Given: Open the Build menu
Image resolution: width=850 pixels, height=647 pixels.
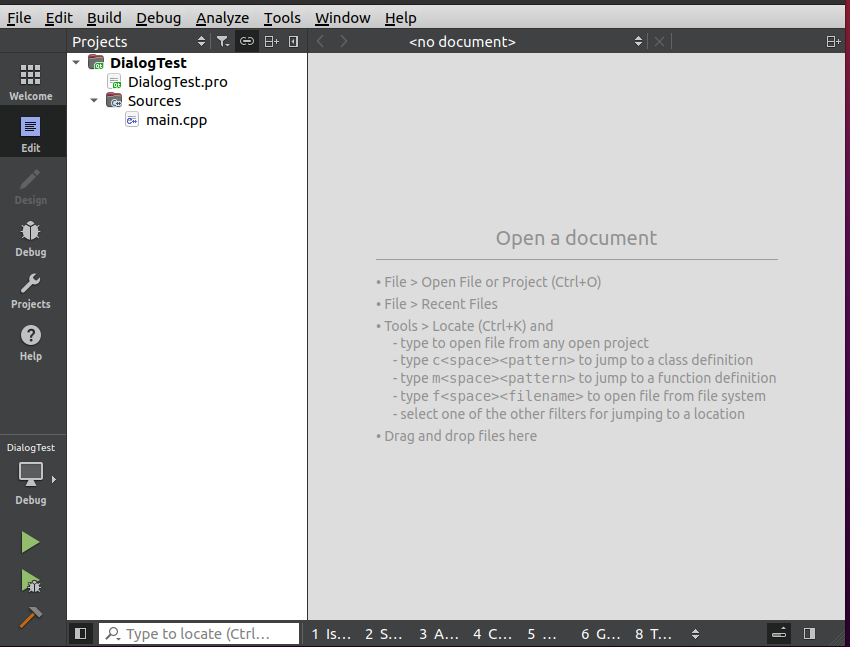Looking at the screenshot, I should click(104, 17).
